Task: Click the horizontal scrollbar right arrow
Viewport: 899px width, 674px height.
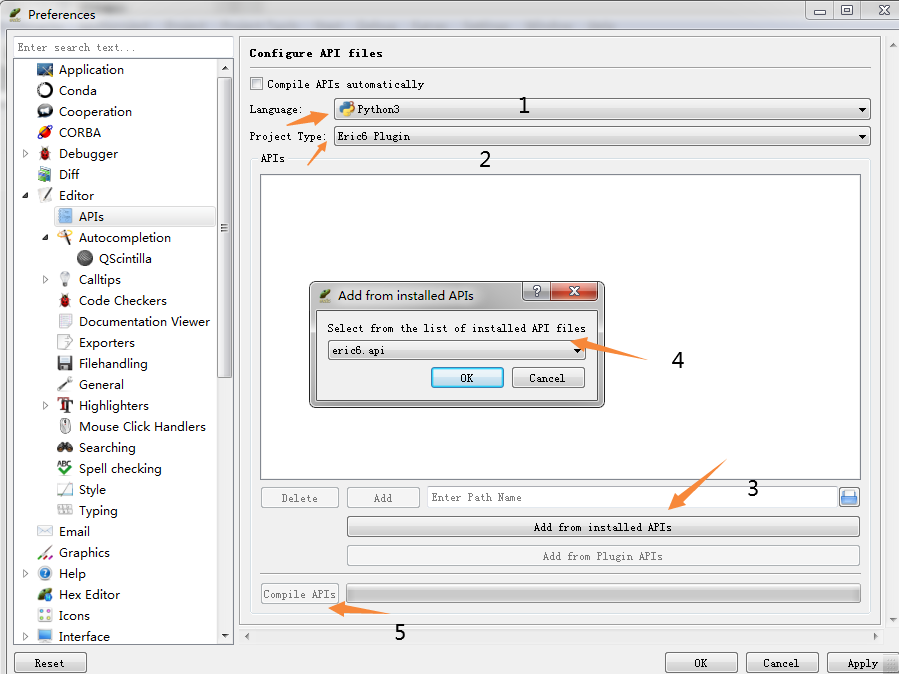Action: (875, 636)
